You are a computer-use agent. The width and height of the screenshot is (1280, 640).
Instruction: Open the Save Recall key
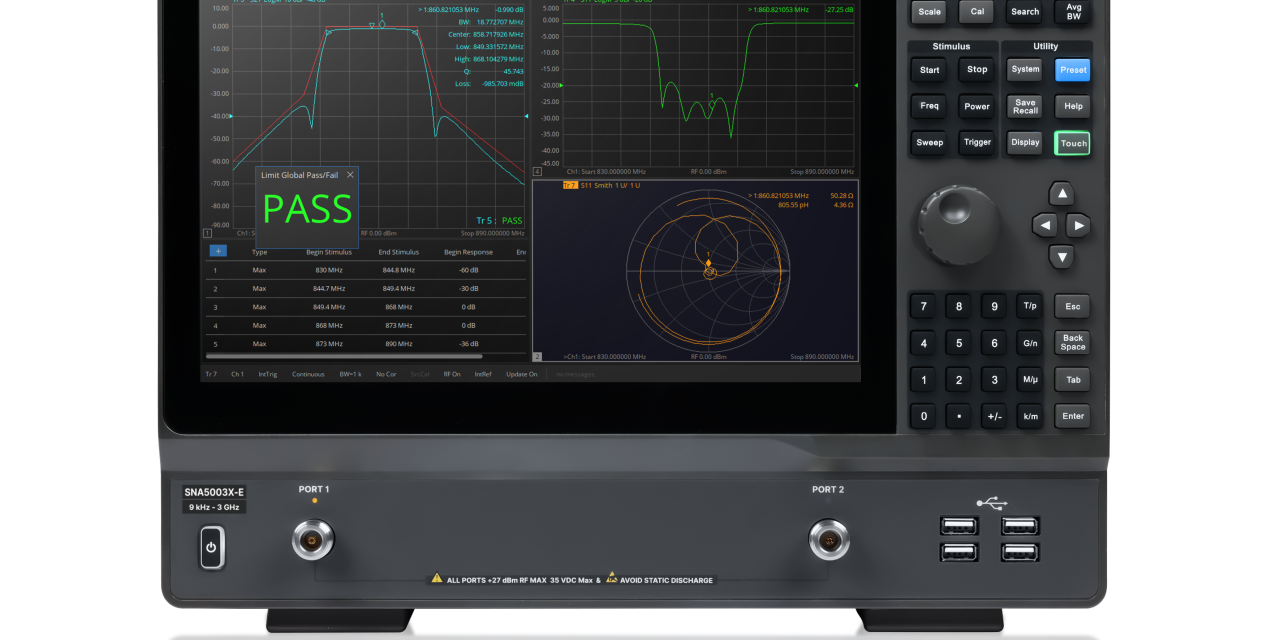click(x=1024, y=106)
